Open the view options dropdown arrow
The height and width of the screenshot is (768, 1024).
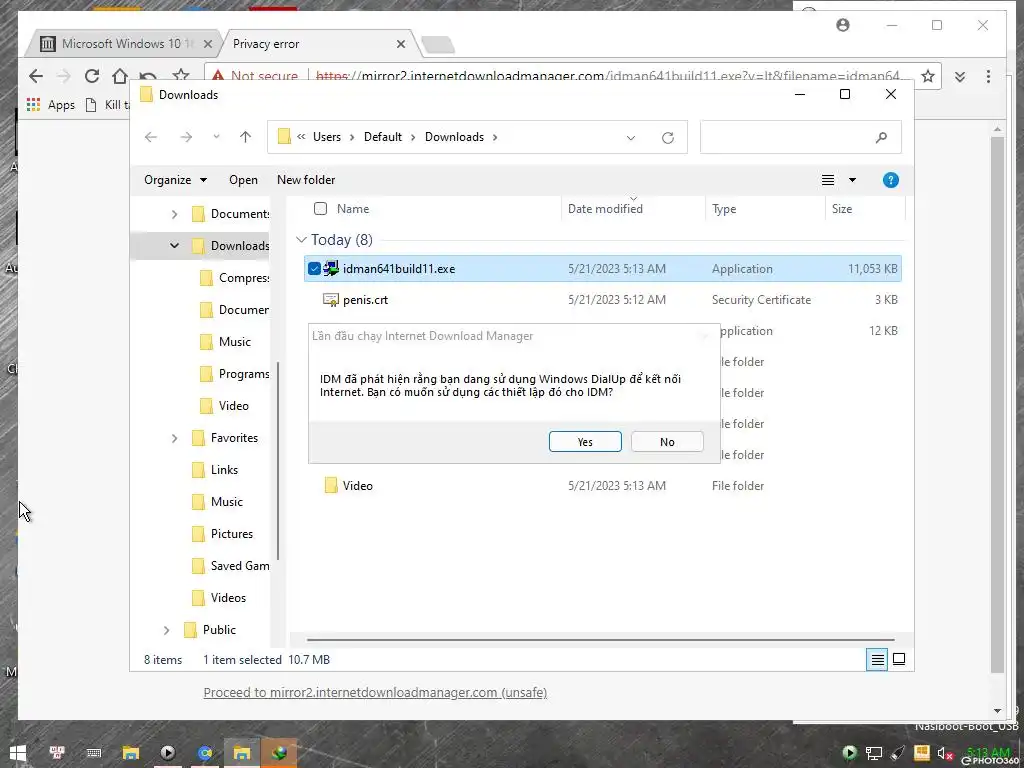click(852, 180)
